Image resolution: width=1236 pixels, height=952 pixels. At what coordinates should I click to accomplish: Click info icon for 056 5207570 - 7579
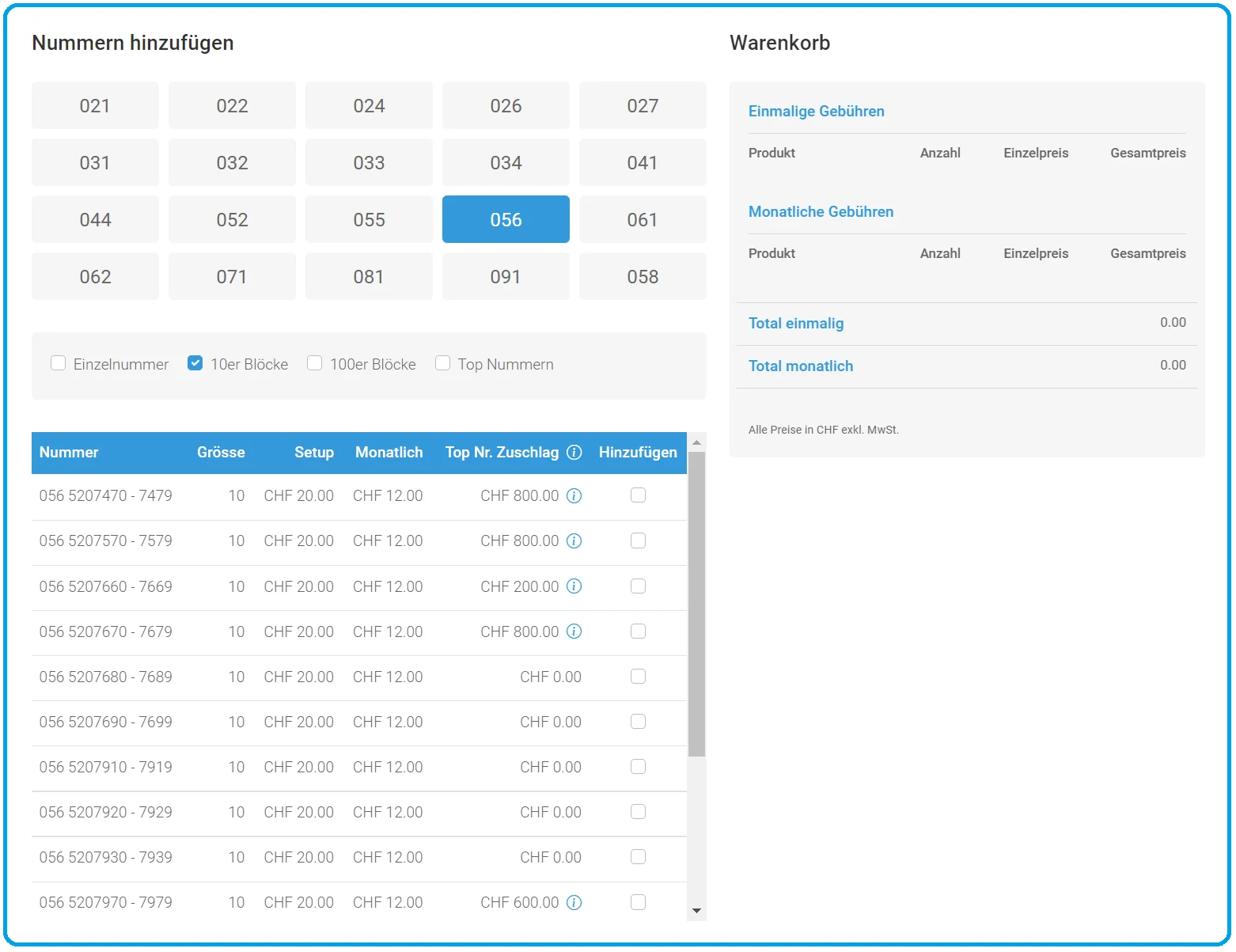[x=574, y=540]
